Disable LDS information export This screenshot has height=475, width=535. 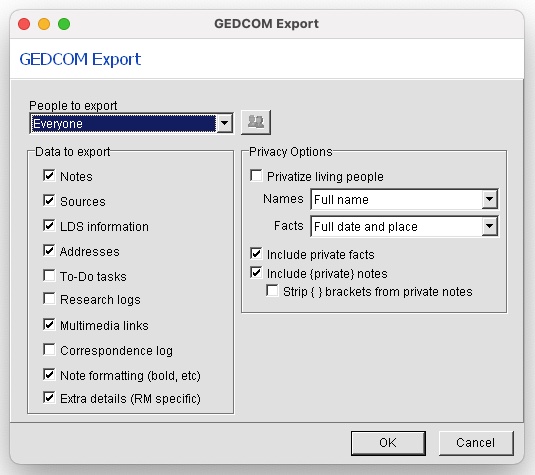coord(49,226)
